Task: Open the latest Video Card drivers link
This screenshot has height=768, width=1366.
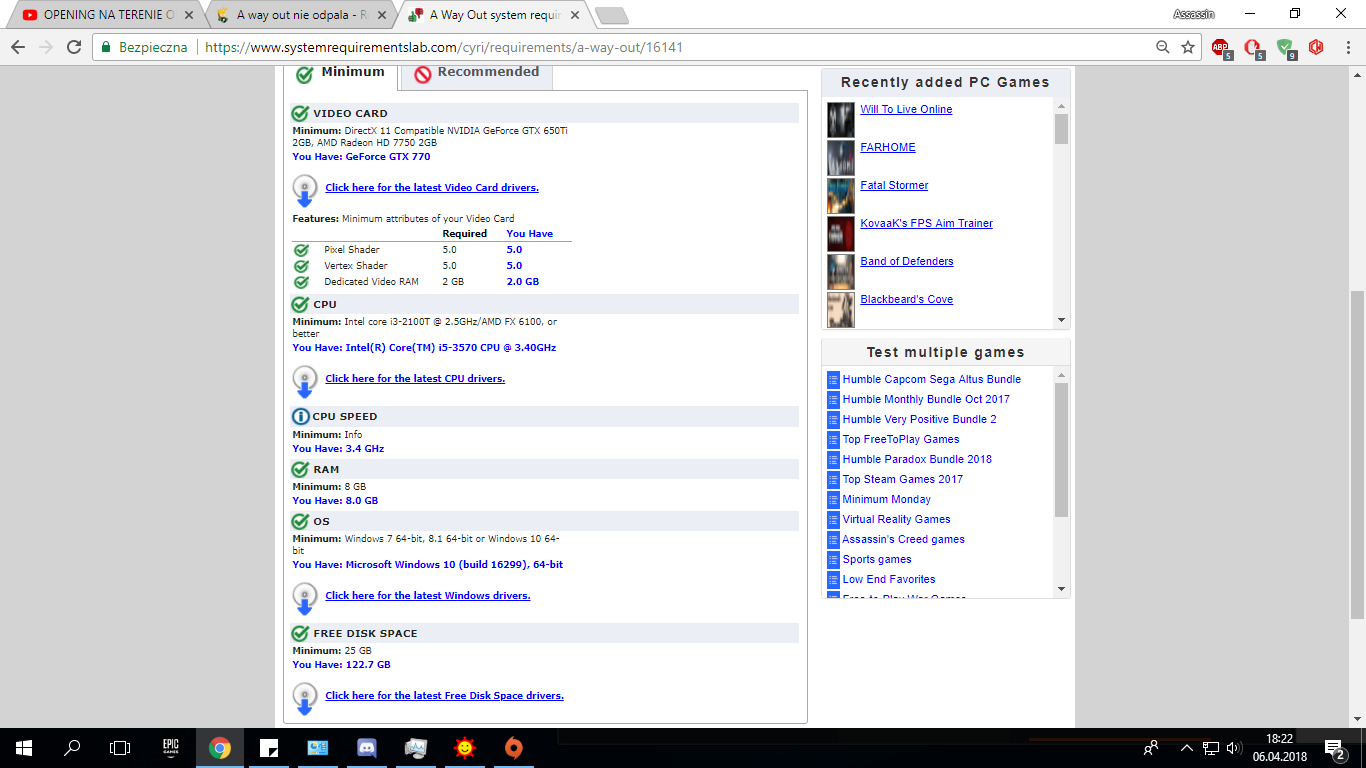Action: pos(432,188)
